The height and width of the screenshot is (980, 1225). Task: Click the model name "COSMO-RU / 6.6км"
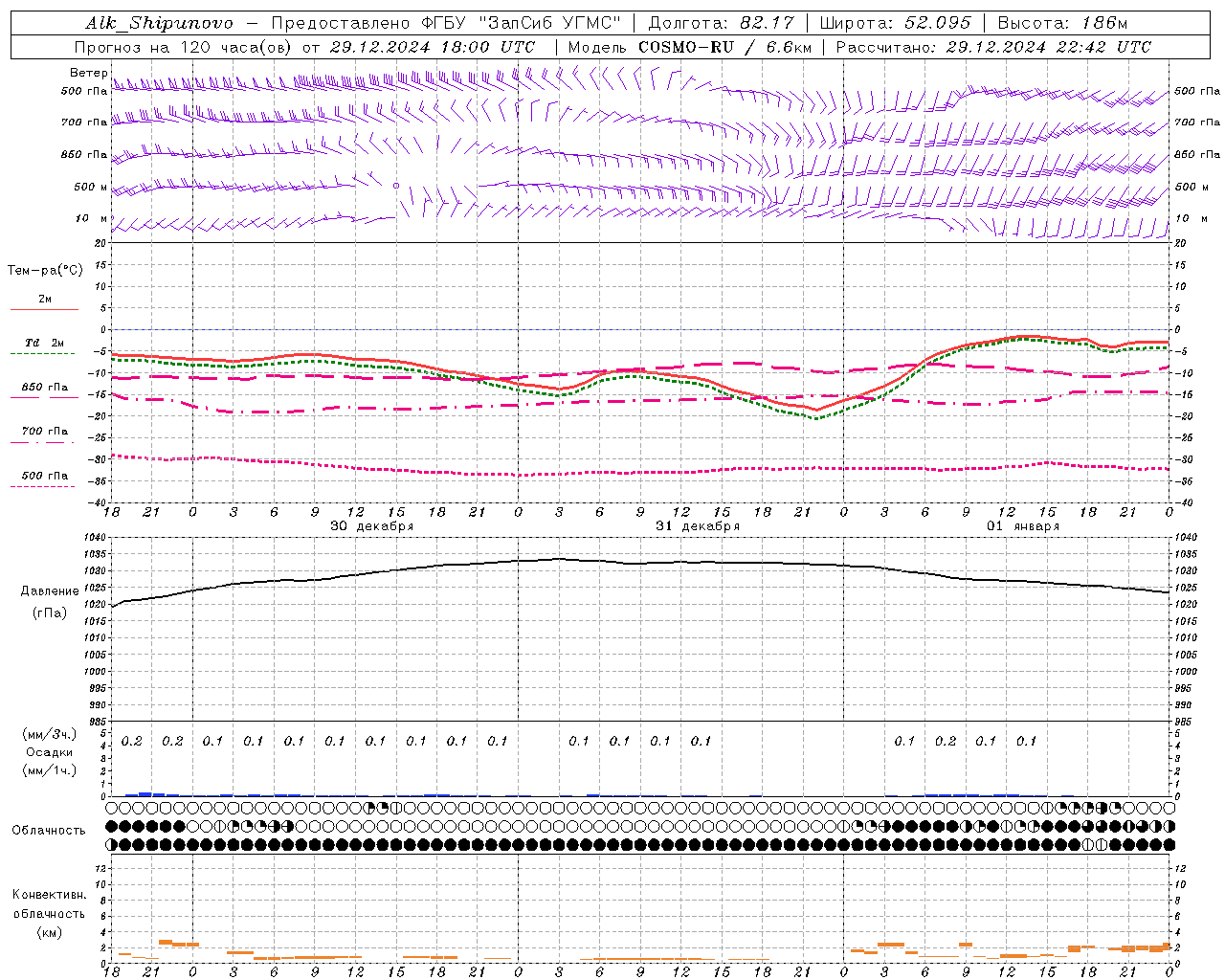click(x=724, y=47)
